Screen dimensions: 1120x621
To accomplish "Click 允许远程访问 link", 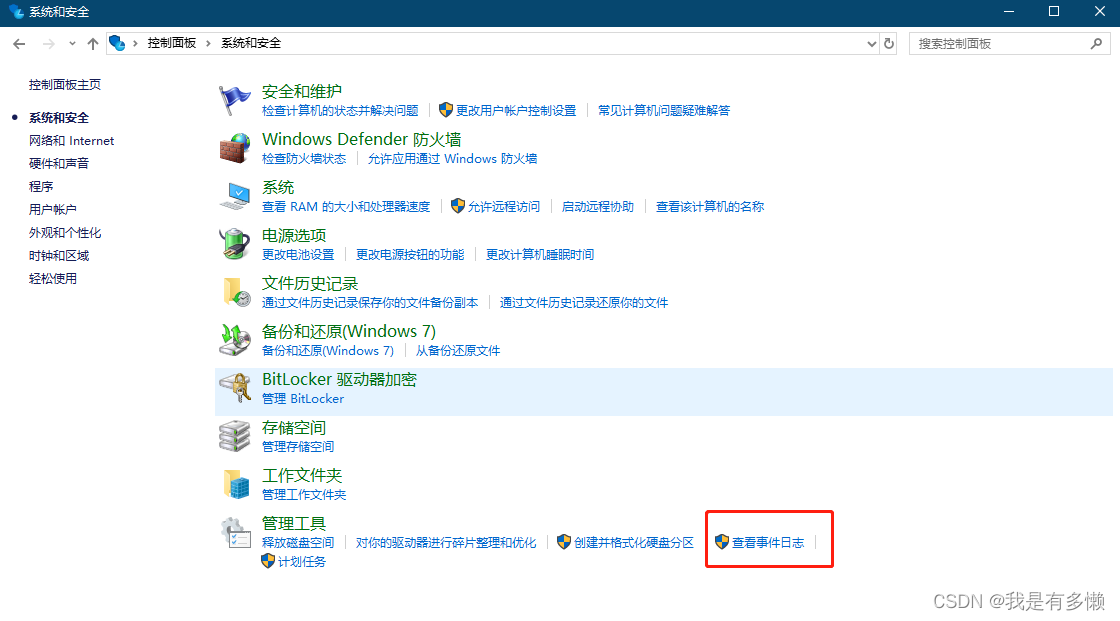I will click(x=504, y=207).
